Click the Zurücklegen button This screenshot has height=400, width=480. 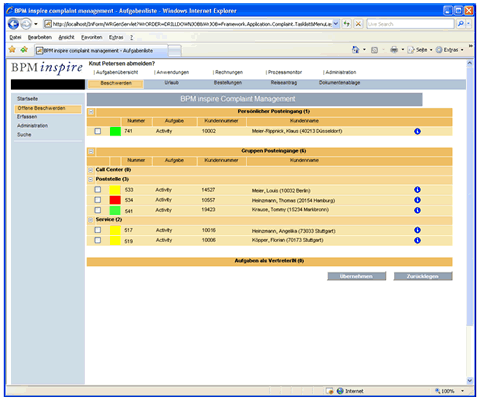pyautogui.click(x=423, y=276)
